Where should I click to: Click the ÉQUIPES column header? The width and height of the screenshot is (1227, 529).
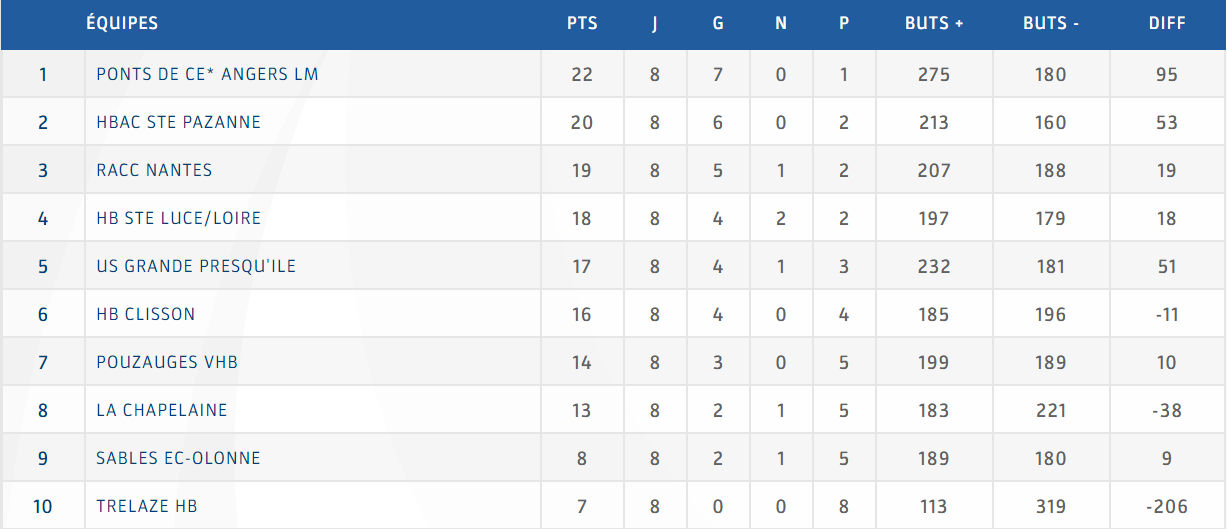click(x=122, y=23)
